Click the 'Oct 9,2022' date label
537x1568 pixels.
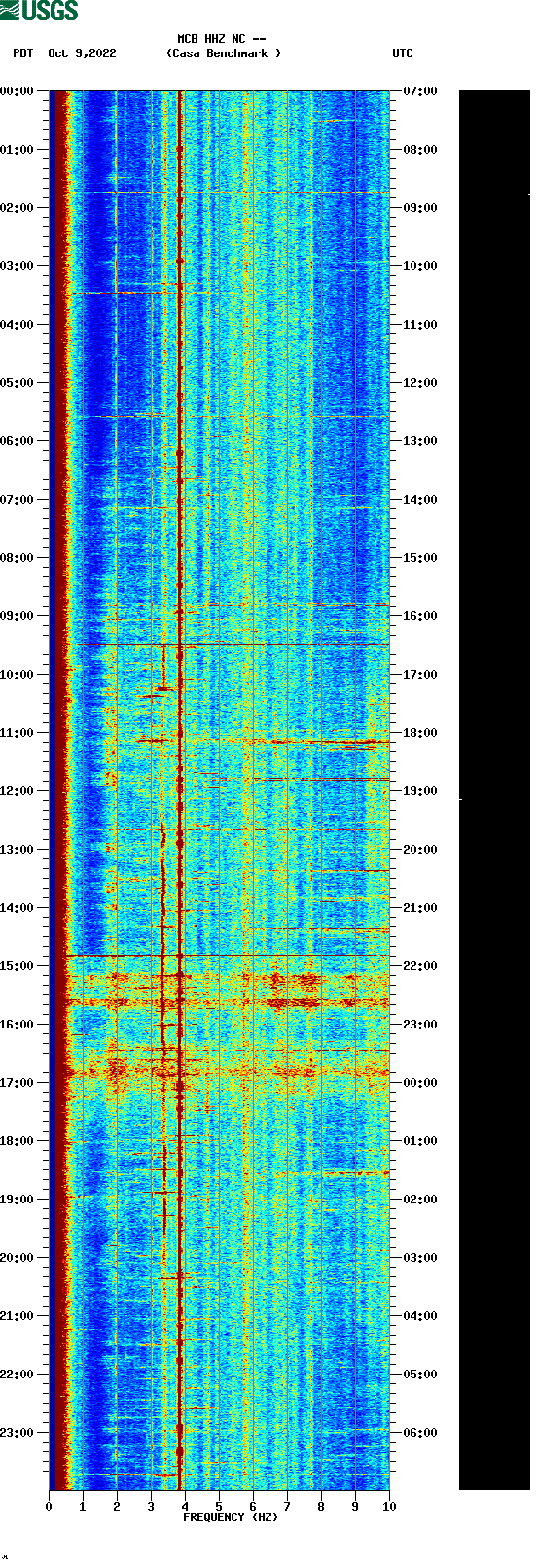coord(82,53)
